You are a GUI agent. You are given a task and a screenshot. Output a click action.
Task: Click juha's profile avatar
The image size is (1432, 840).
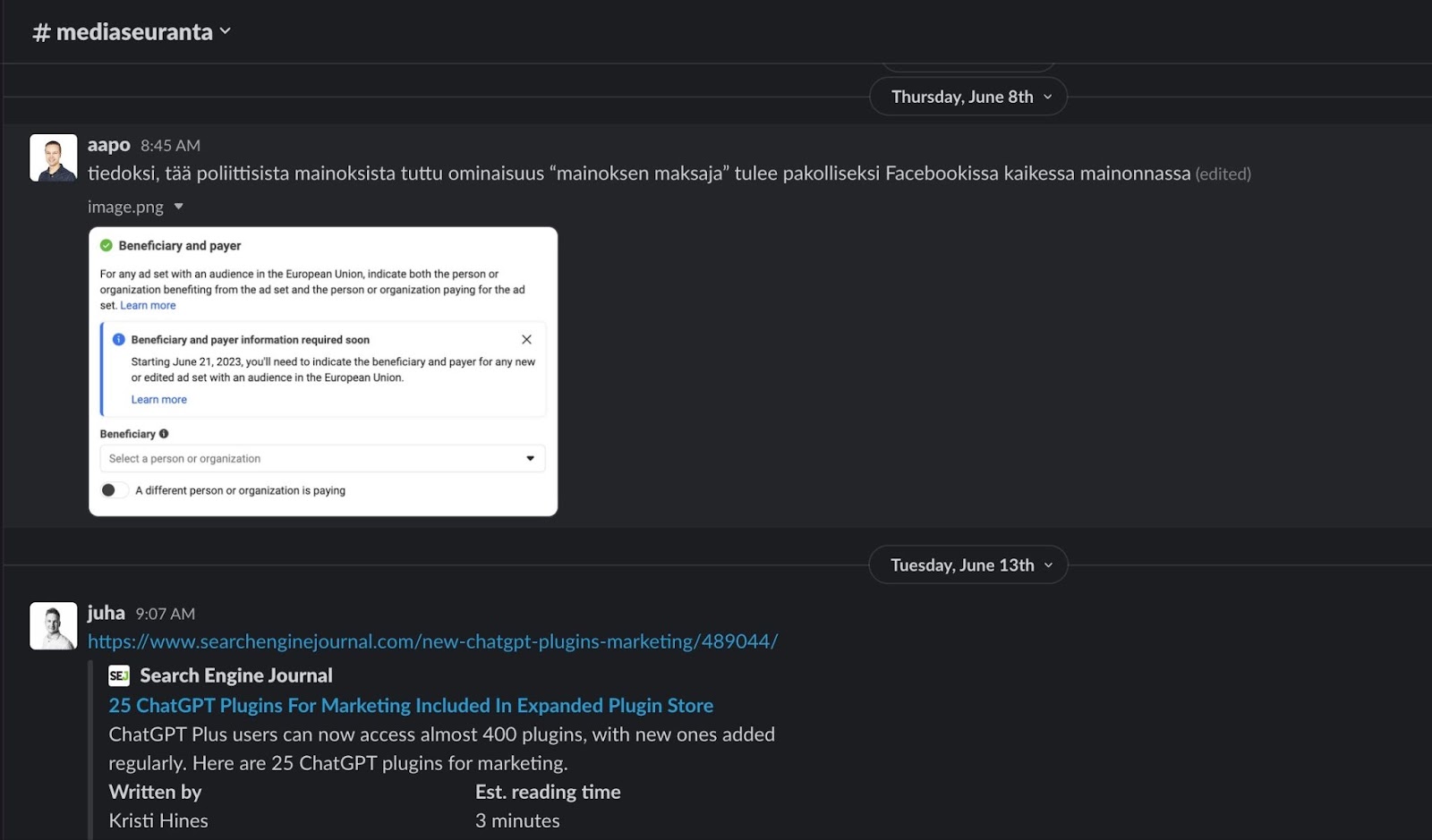click(54, 626)
